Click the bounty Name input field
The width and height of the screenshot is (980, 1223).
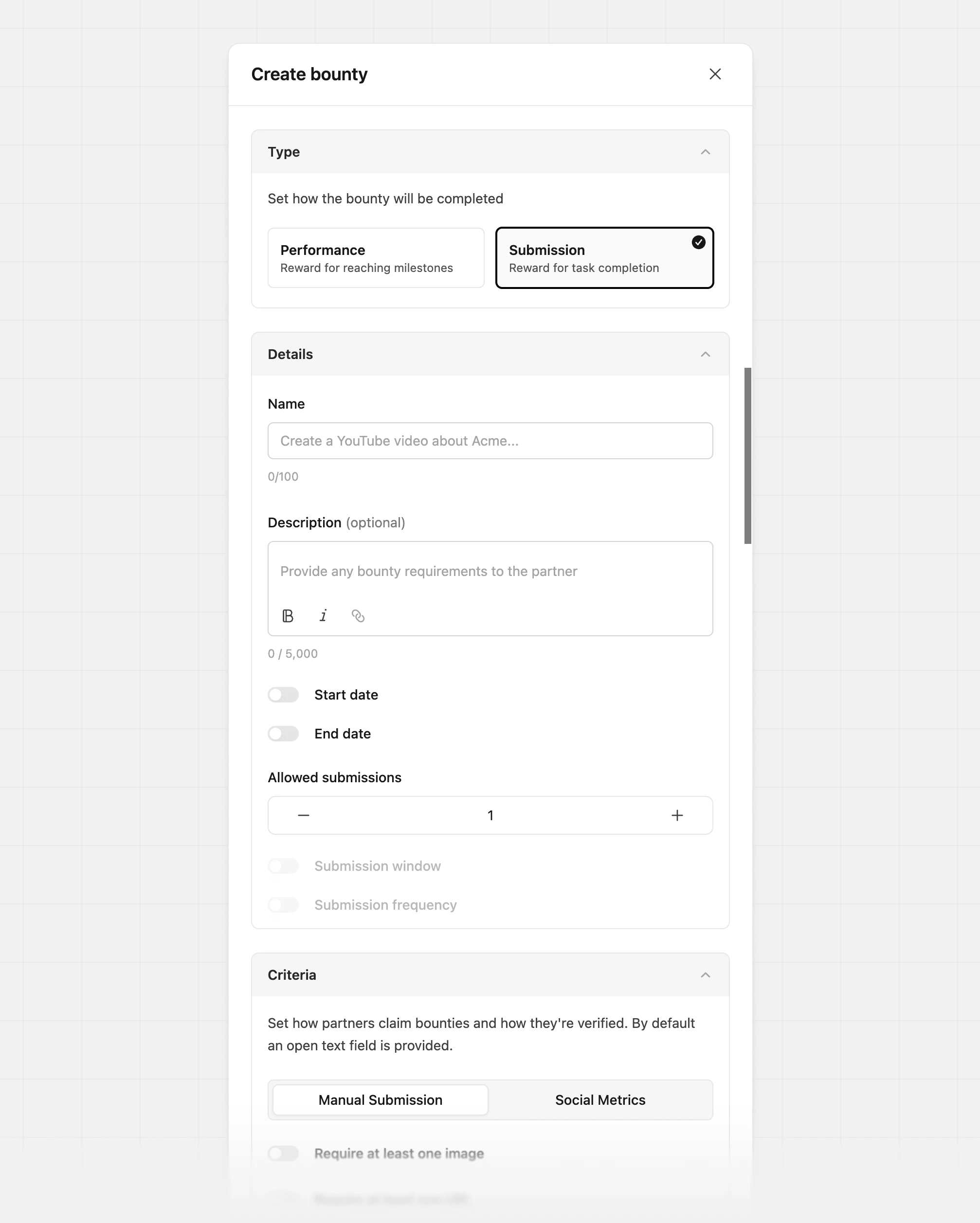click(x=490, y=441)
